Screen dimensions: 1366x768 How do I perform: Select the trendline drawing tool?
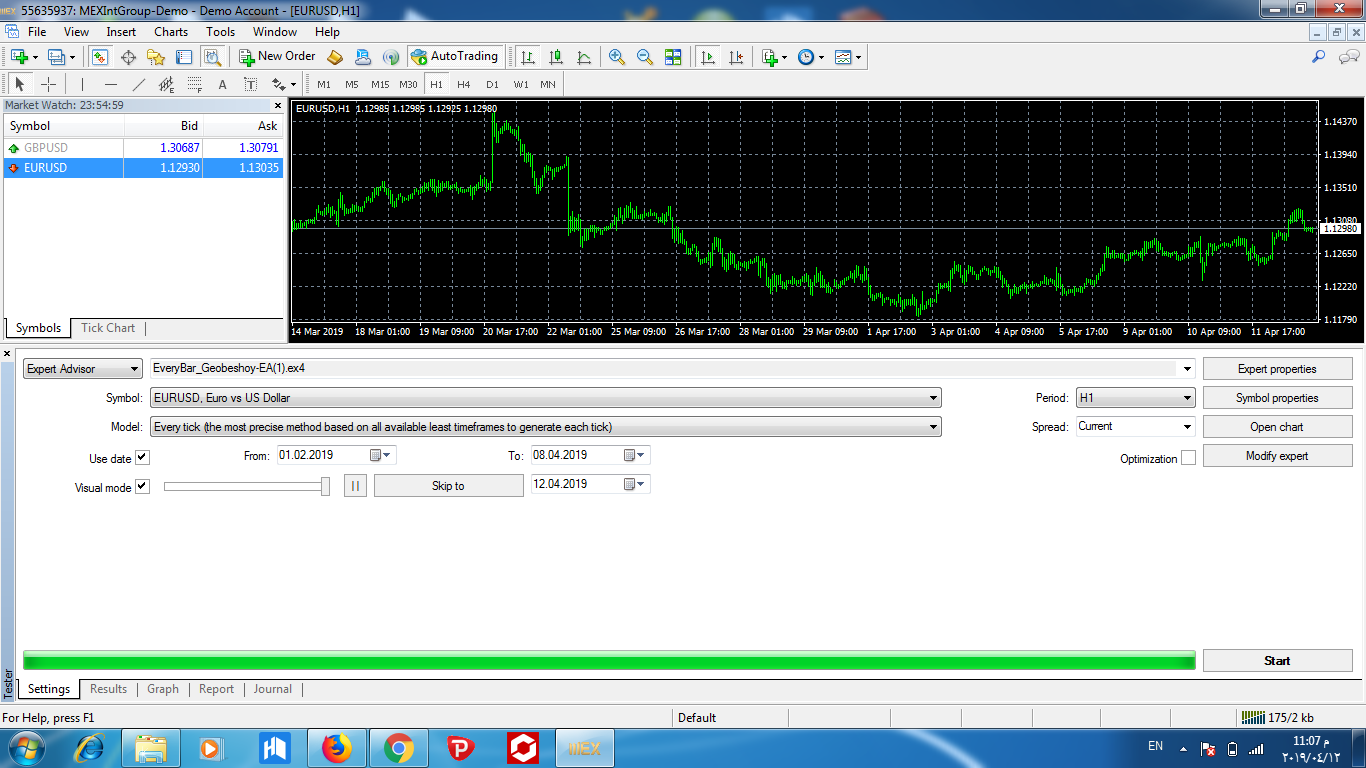[139, 84]
